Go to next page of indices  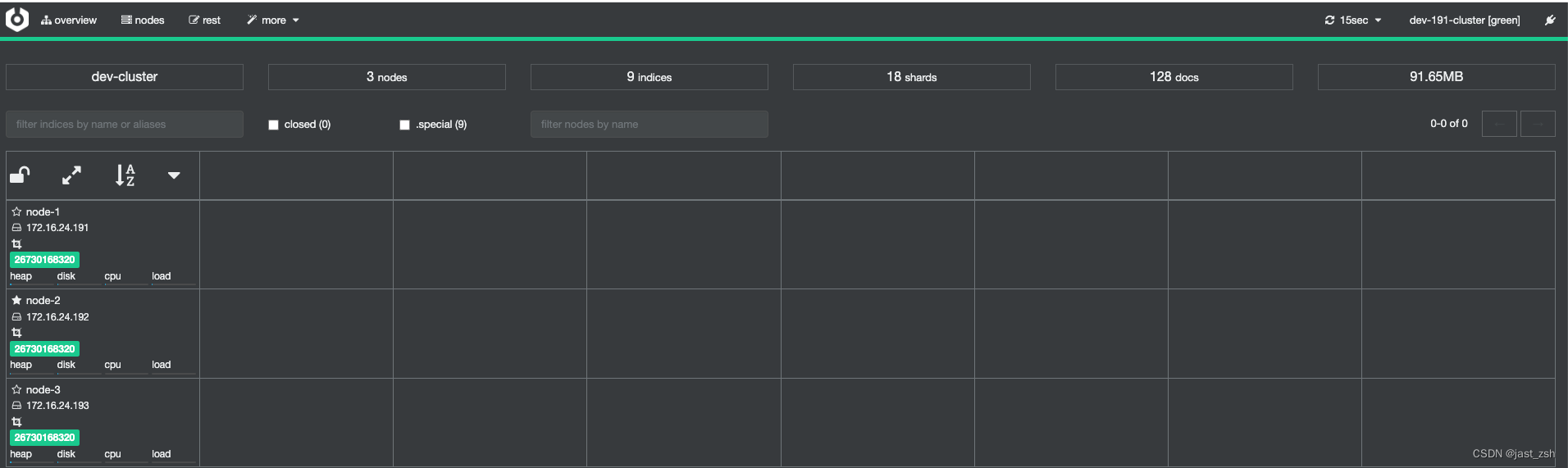click(1538, 124)
